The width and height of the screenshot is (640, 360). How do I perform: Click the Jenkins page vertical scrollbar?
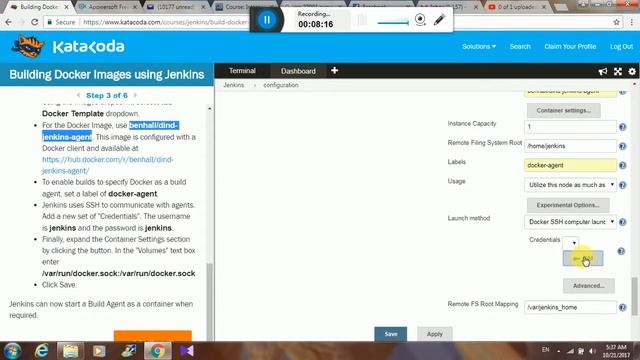pyautogui.click(x=634, y=296)
